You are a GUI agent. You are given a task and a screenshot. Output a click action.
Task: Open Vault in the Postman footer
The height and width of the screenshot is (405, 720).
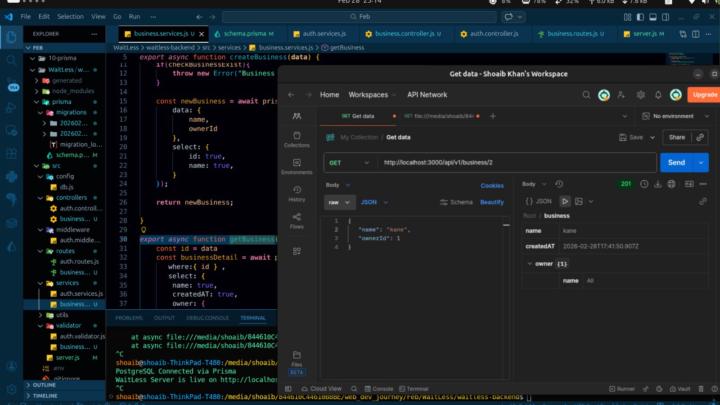click(x=679, y=389)
